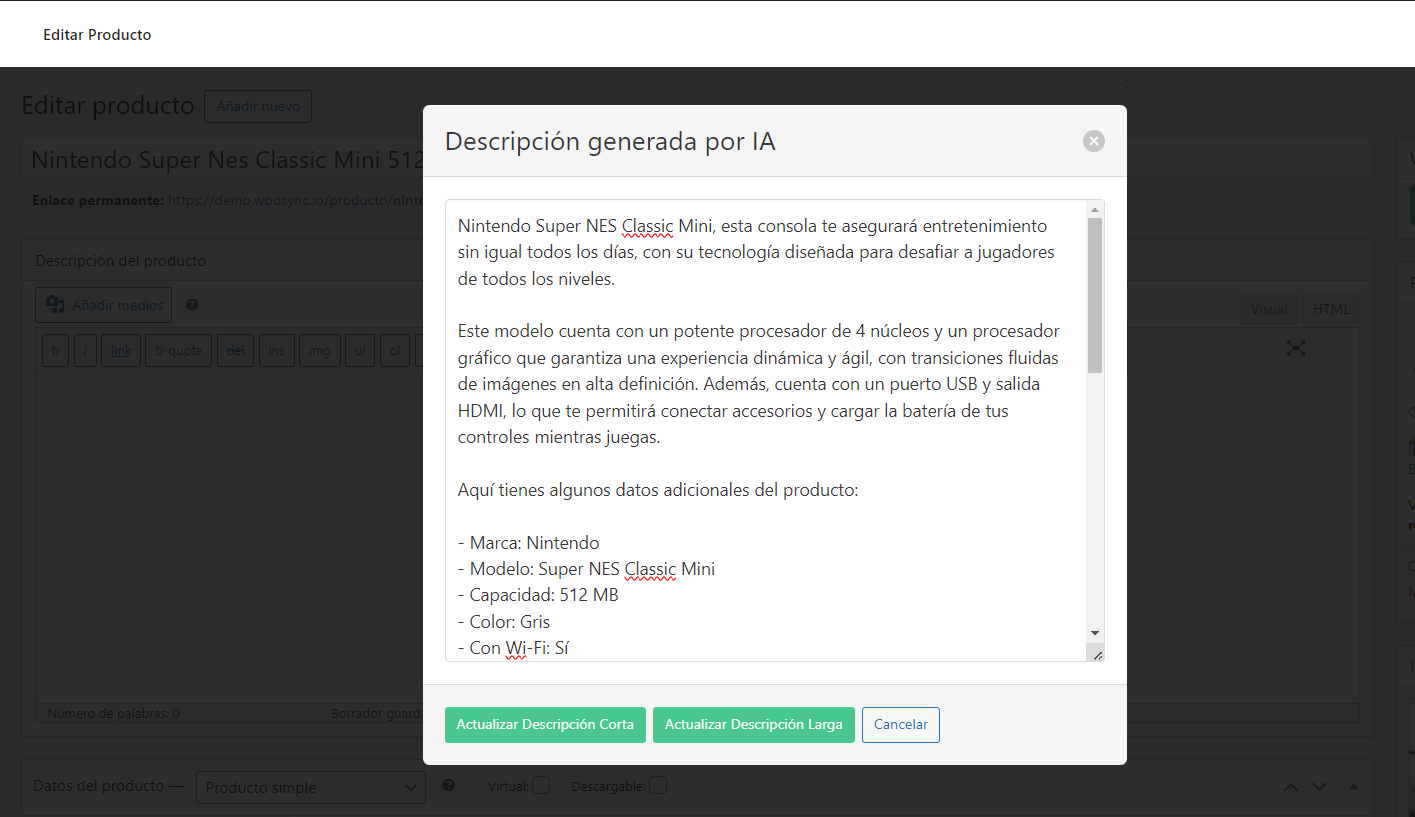Enable the Virtual checkbox

pos(541,786)
